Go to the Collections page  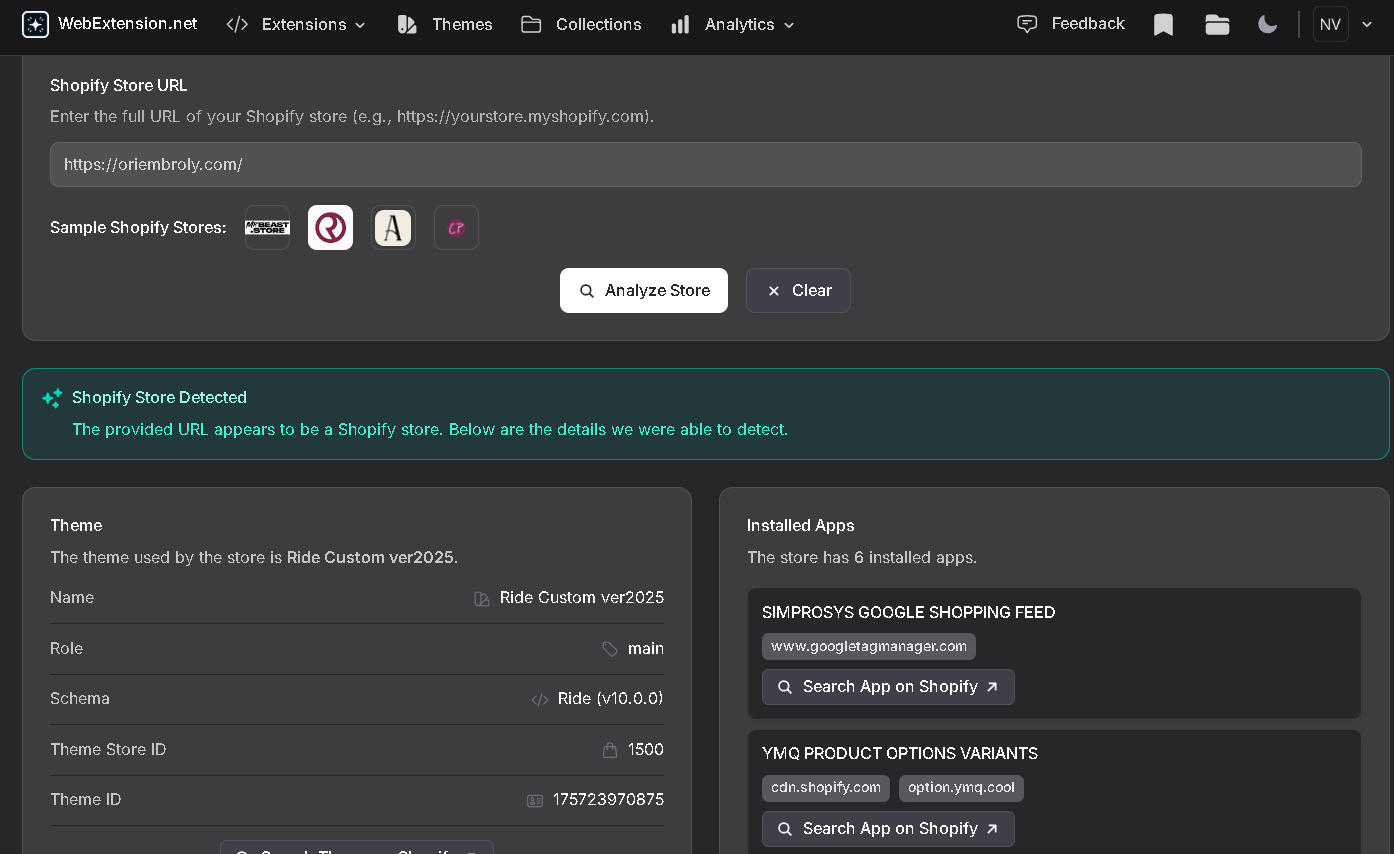581,24
